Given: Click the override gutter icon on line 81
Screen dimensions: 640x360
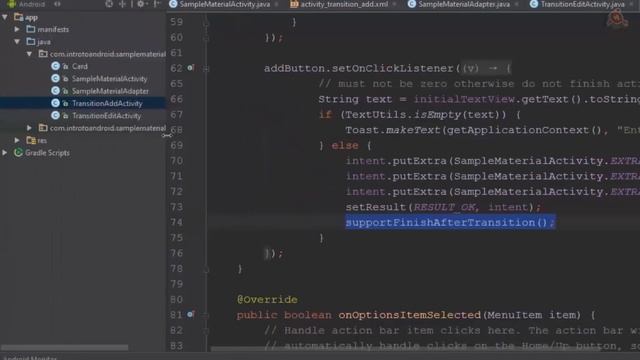Looking at the screenshot, I should [x=191, y=314].
